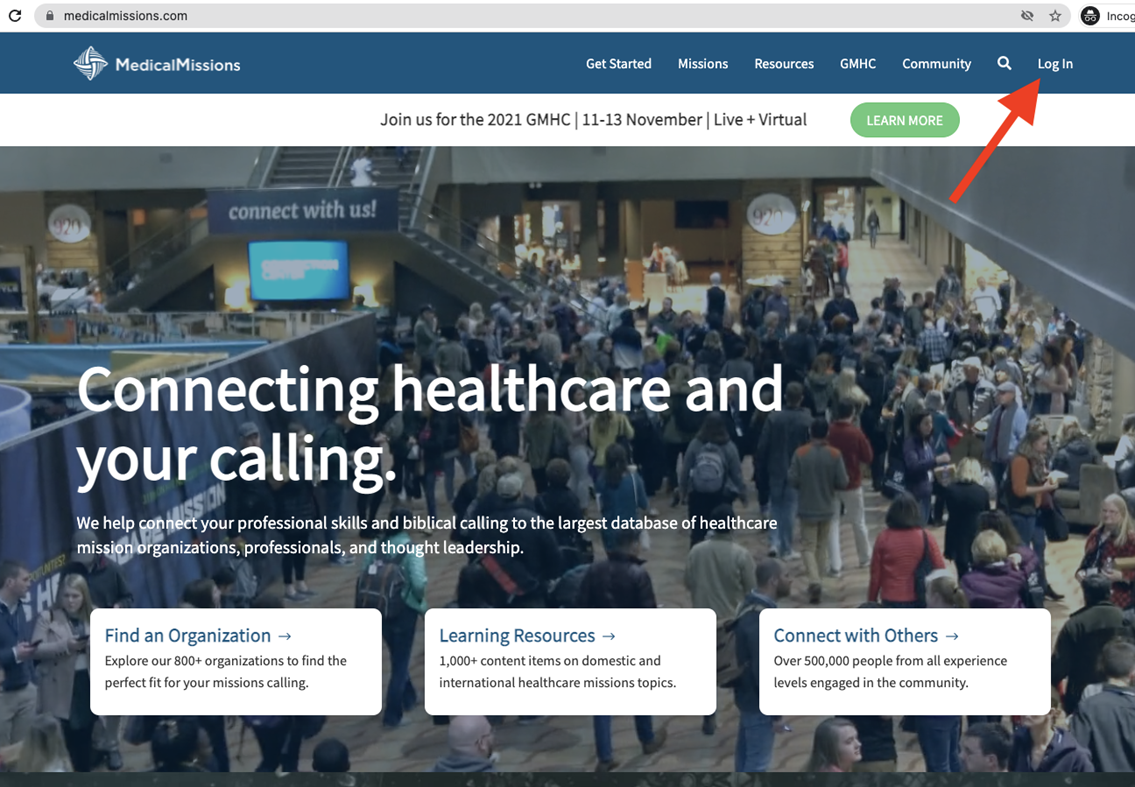Click the padlock icon in the address bar
1135x787 pixels.
click(48, 16)
